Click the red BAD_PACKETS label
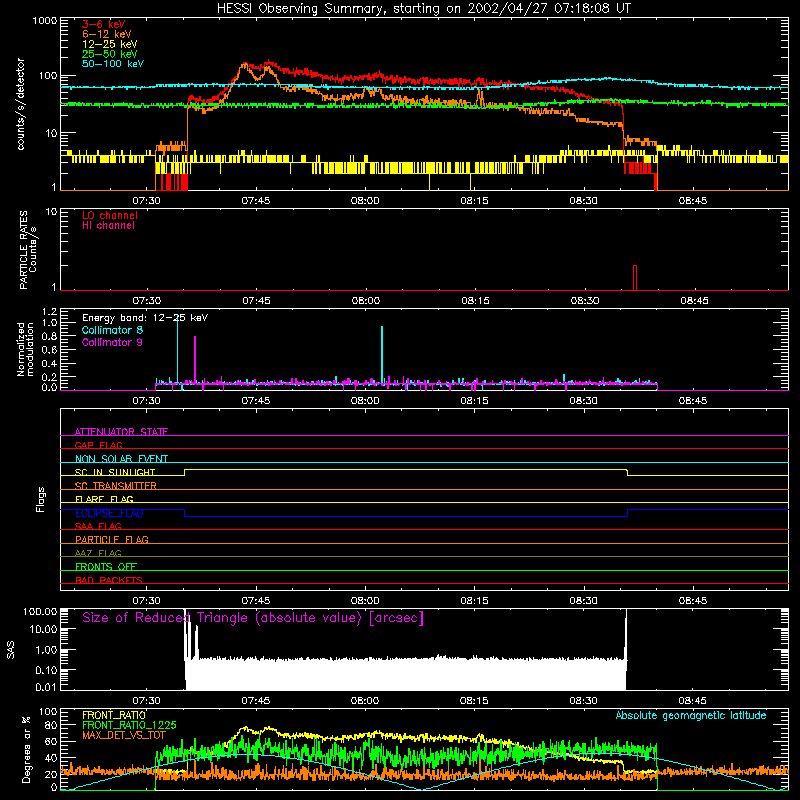The image size is (800, 800). 109,580
